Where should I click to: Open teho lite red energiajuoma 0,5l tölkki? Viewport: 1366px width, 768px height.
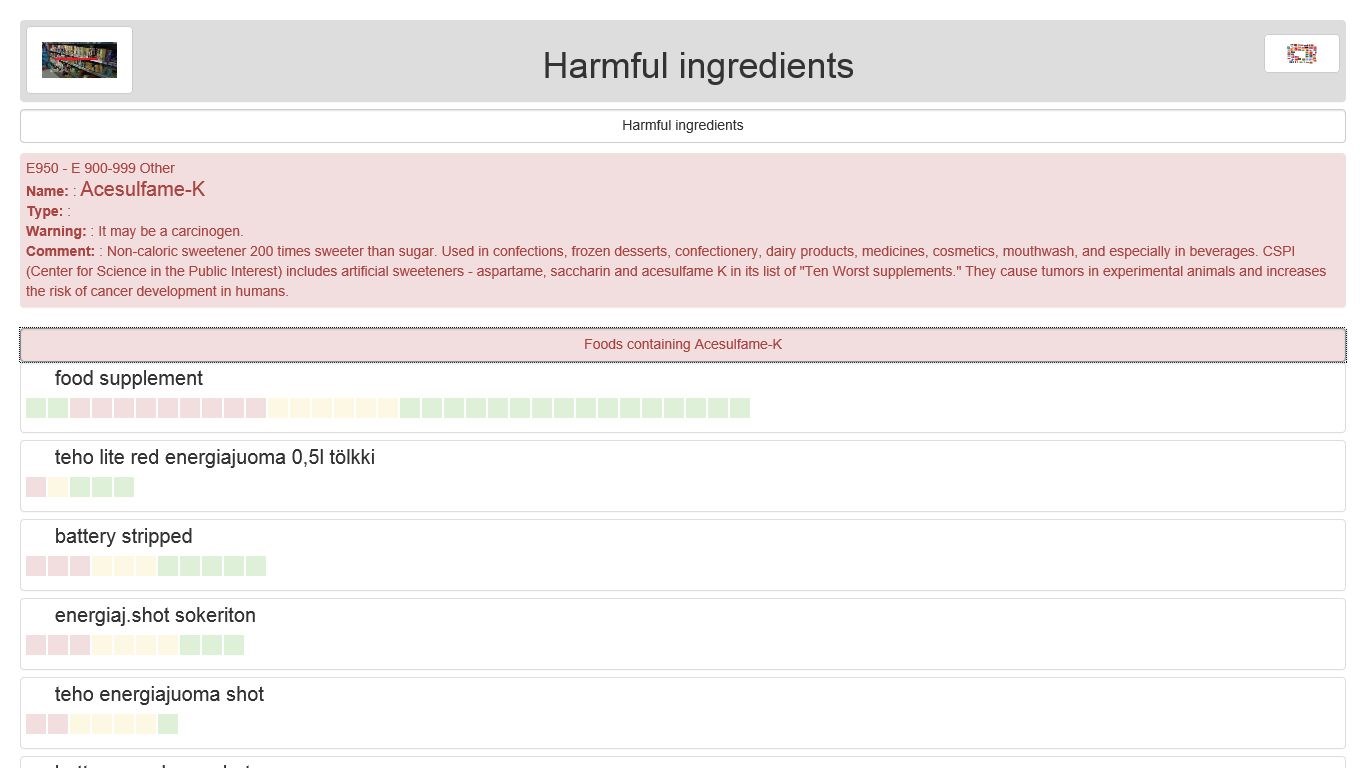215,457
